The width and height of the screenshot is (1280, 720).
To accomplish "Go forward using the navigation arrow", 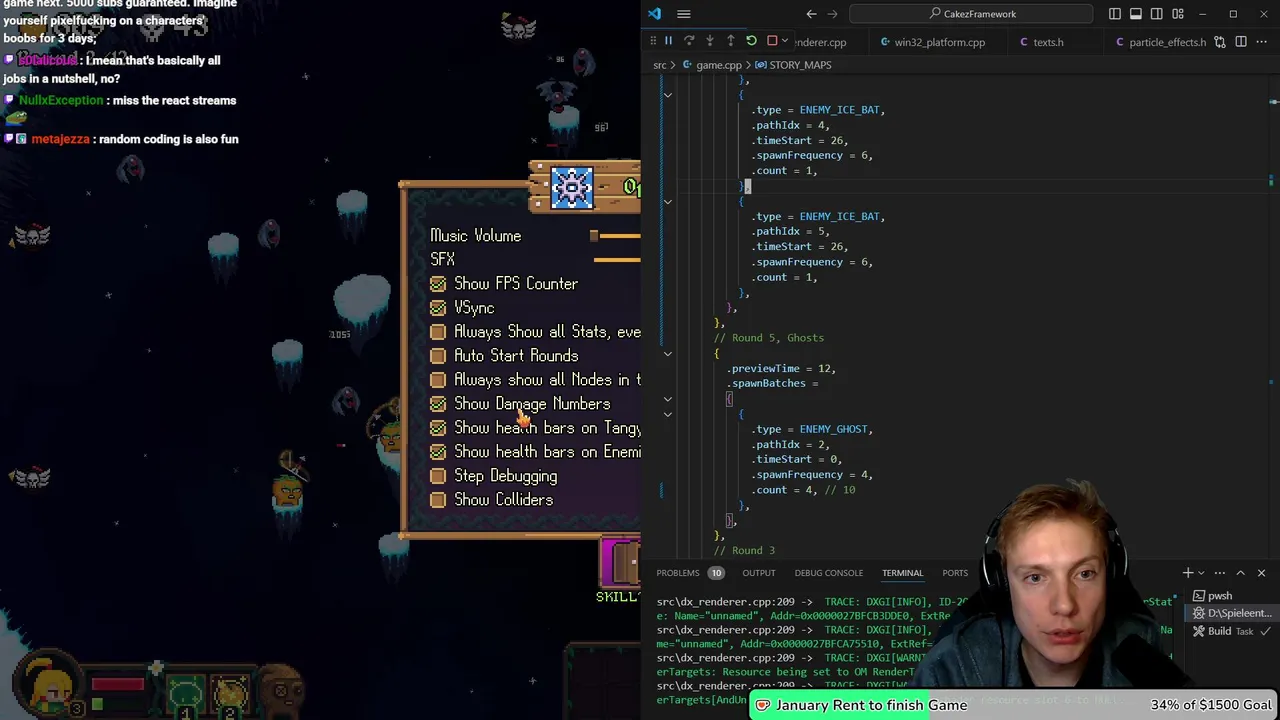I will (x=832, y=14).
